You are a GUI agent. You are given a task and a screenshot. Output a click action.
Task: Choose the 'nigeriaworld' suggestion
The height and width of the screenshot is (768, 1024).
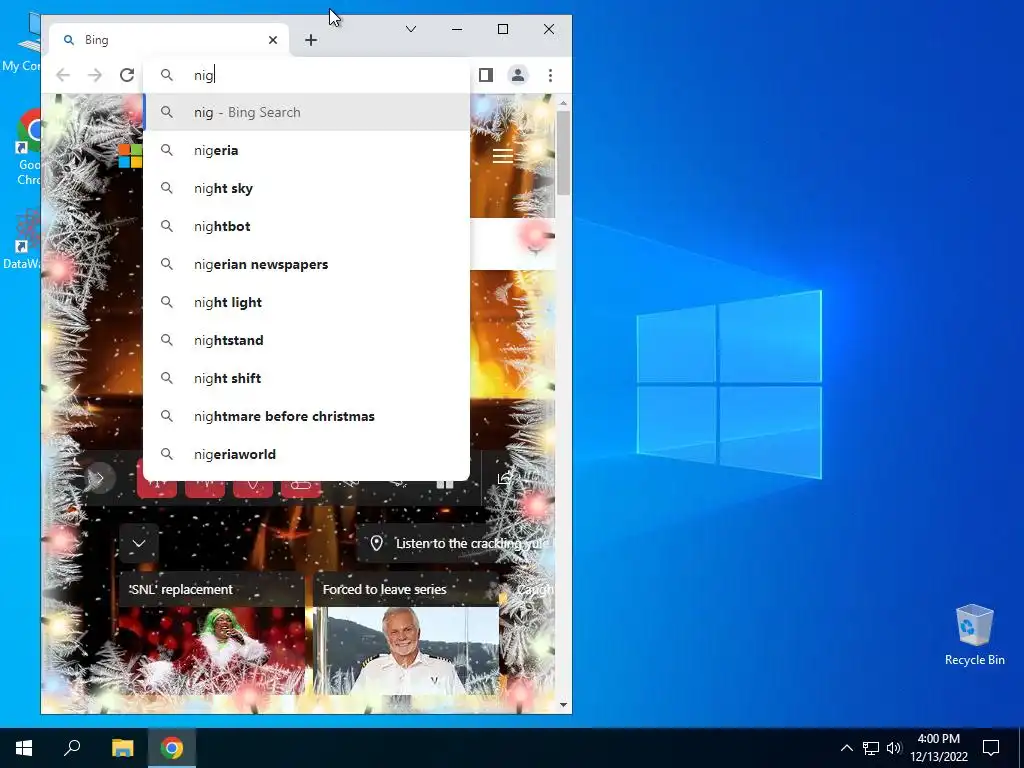pos(307,454)
